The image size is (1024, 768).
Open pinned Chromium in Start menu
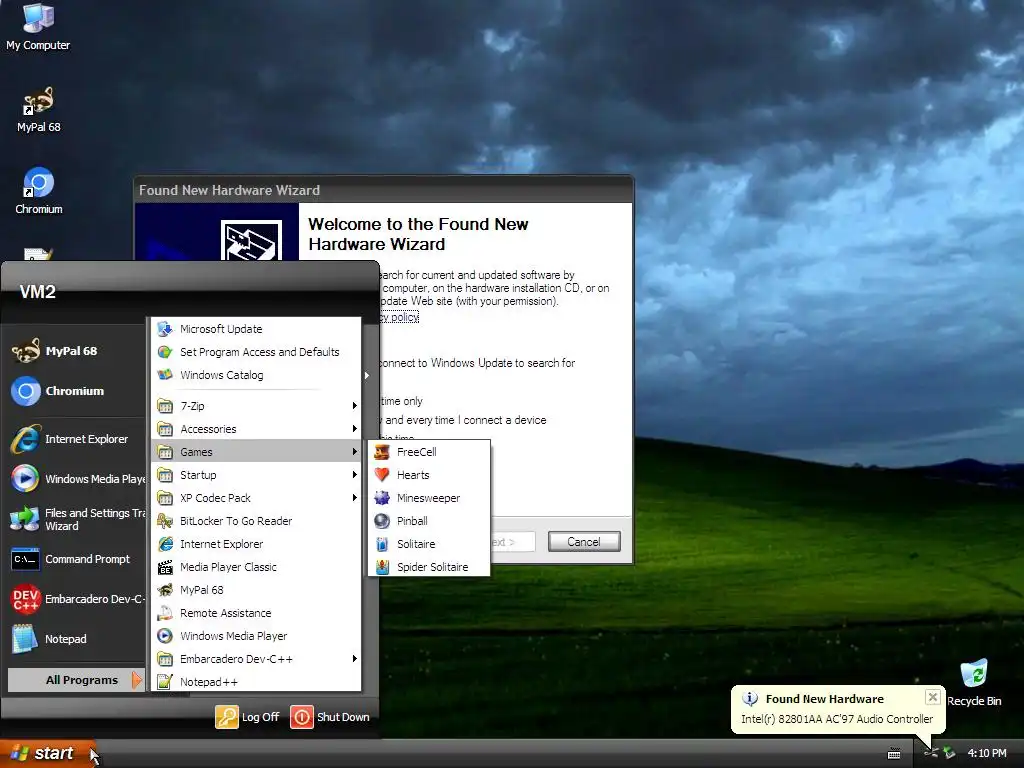tap(75, 391)
